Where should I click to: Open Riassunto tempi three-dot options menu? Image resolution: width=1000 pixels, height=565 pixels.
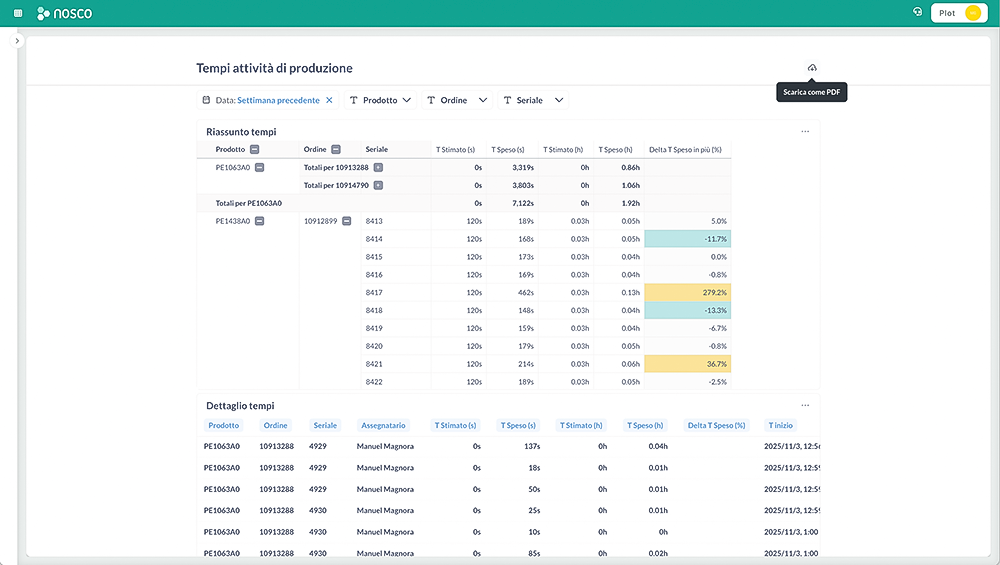tap(805, 132)
